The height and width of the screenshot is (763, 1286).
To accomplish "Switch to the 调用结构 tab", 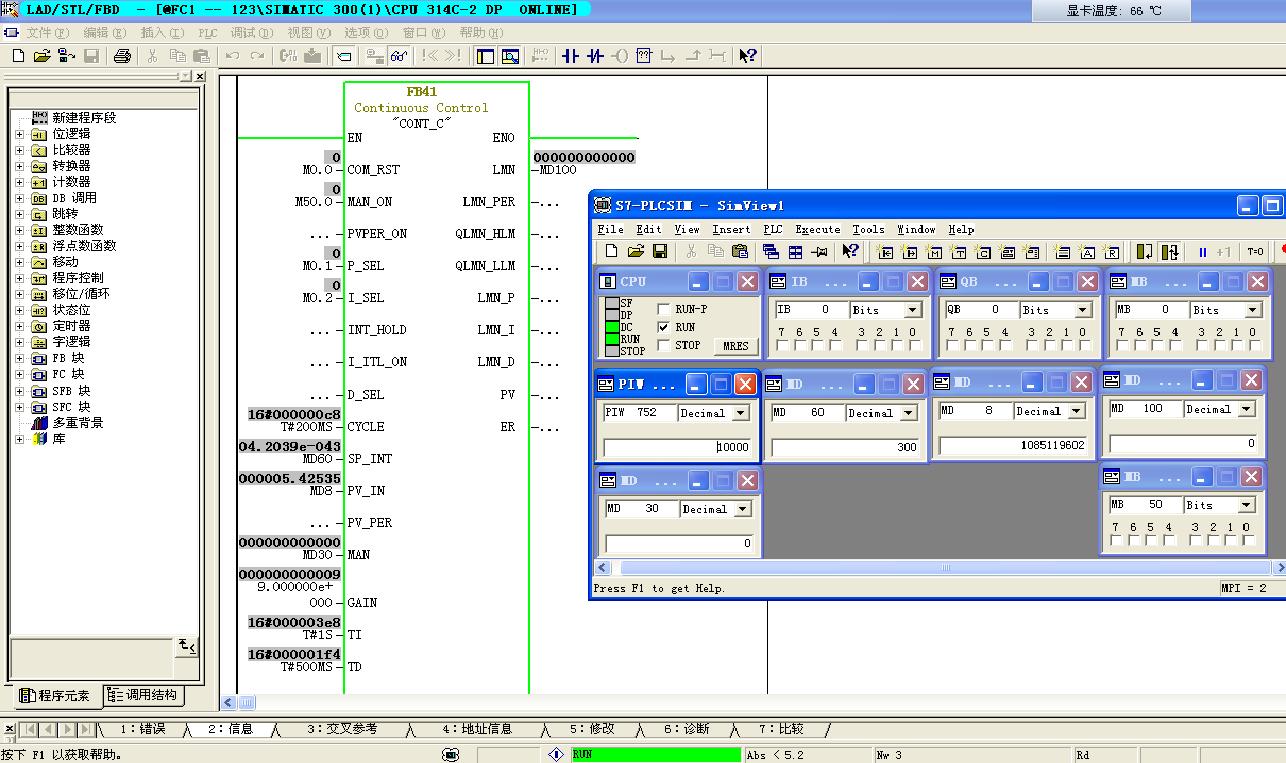I will pos(143,695).
